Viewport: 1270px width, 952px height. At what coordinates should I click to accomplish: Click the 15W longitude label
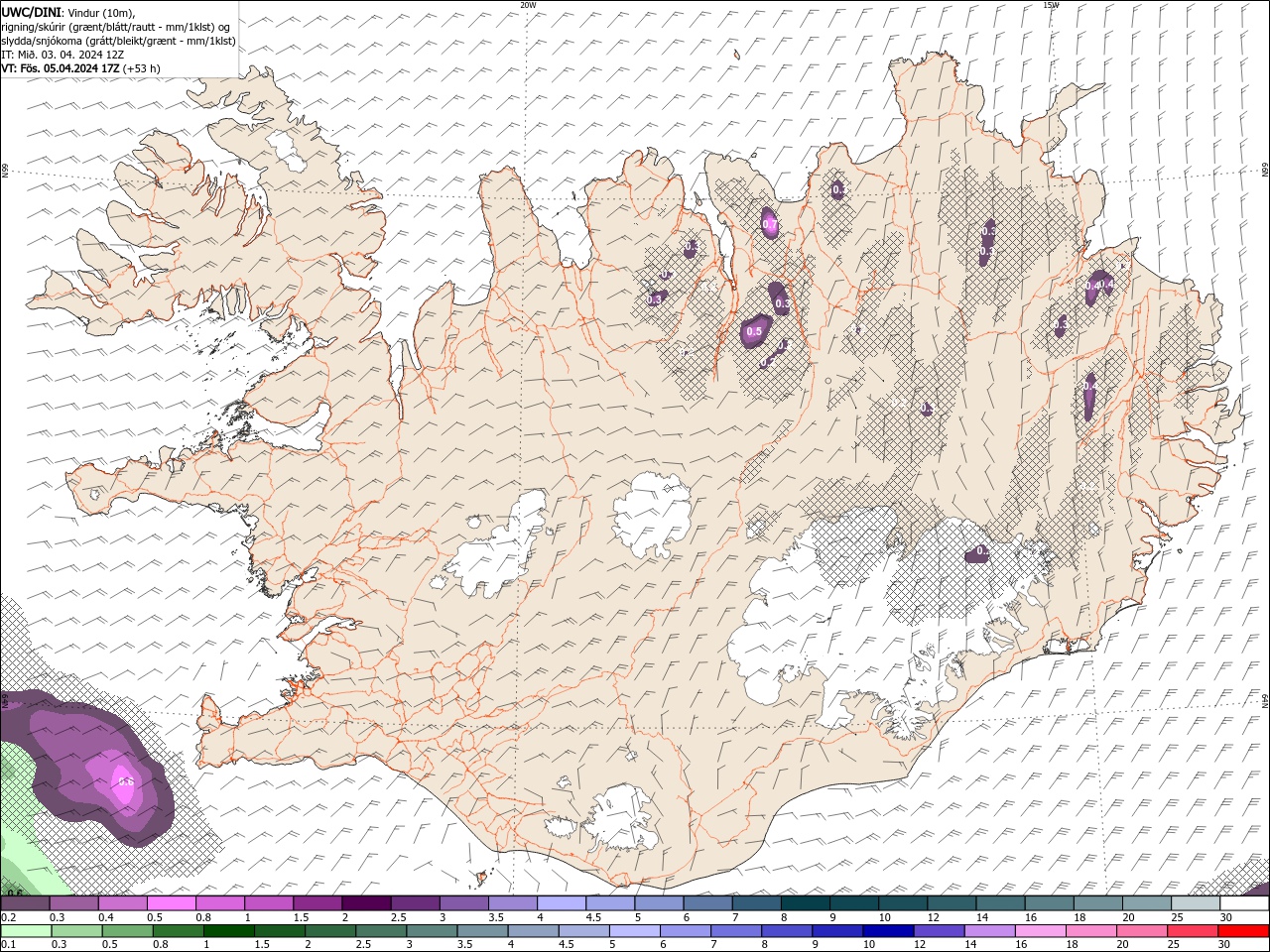pos(1051,5)
